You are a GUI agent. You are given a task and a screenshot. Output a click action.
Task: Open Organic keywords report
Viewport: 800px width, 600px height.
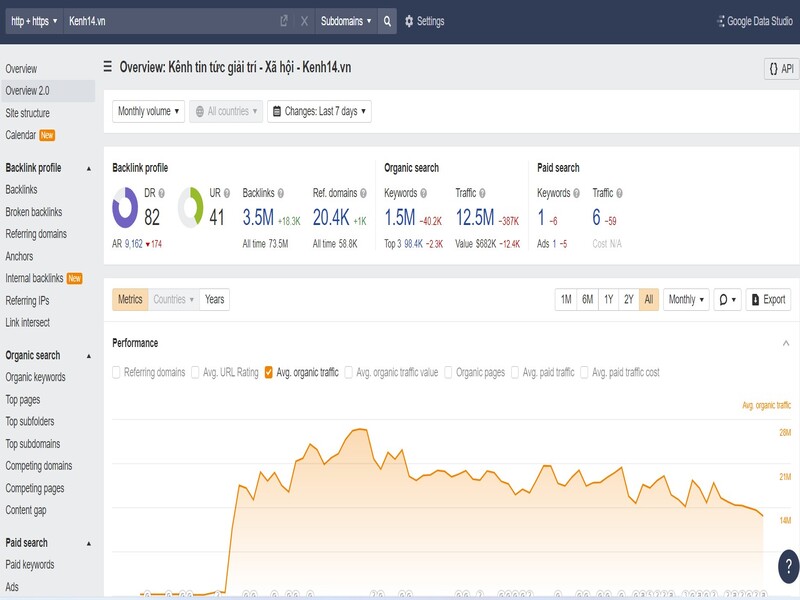(x=35, y=378)
